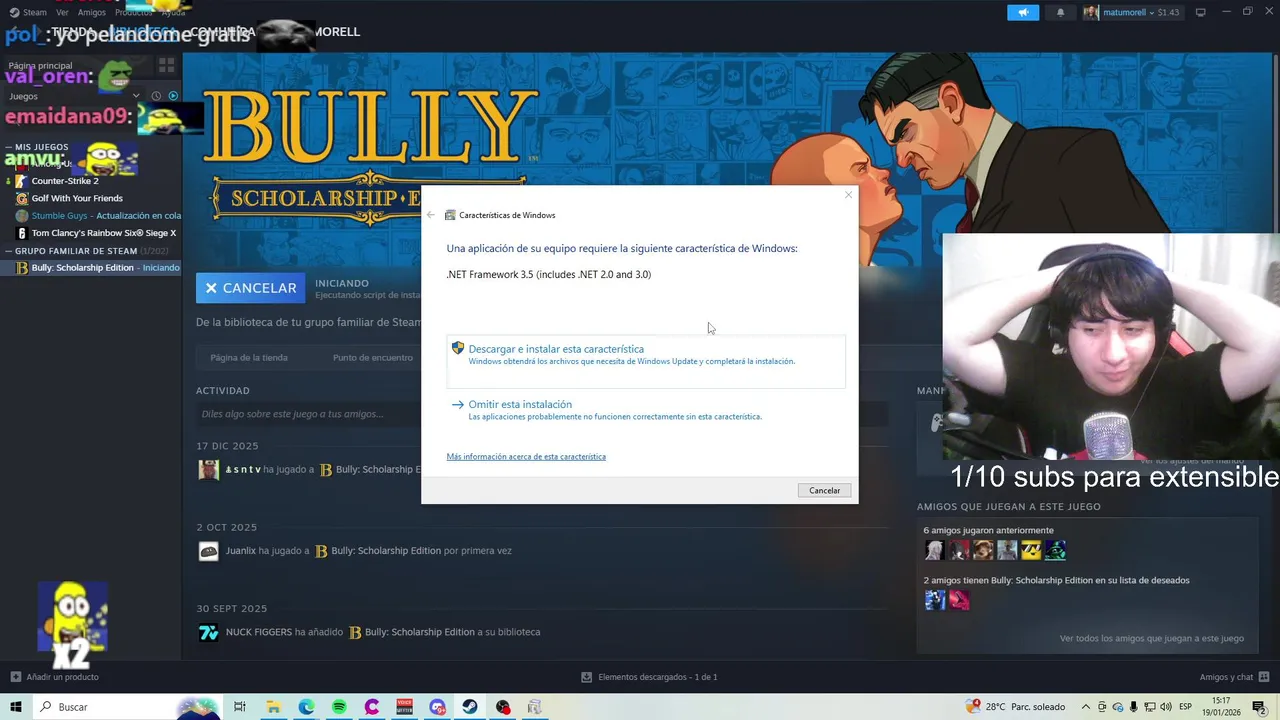Open Steam notifications bell
1280x720 pixels.
pos(1060,12)
